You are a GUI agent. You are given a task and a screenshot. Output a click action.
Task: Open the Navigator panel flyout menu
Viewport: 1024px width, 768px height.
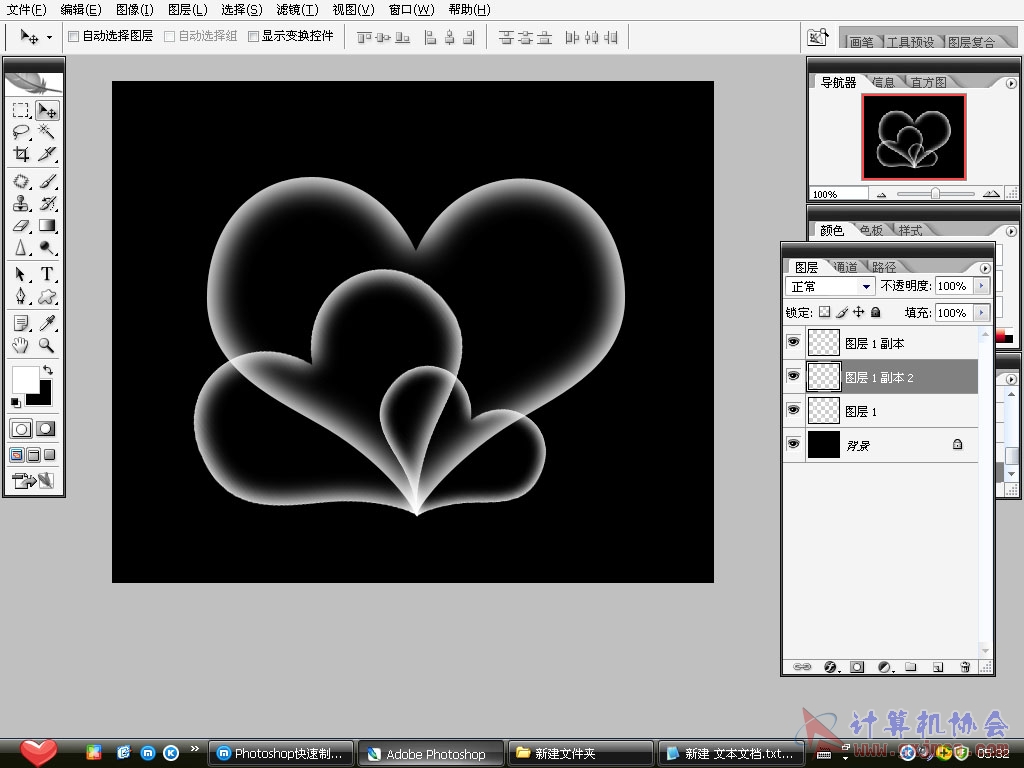click(x=1011, y=84)
